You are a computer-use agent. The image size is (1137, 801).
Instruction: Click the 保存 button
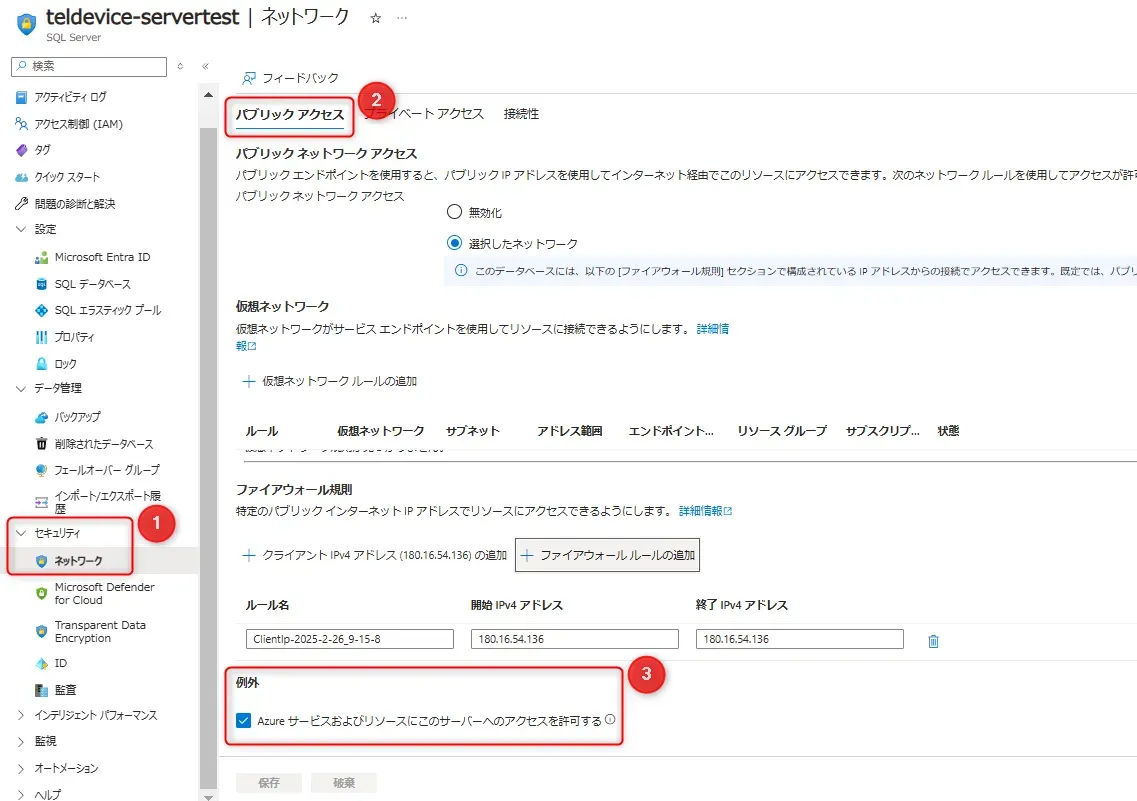coord(268,783)
